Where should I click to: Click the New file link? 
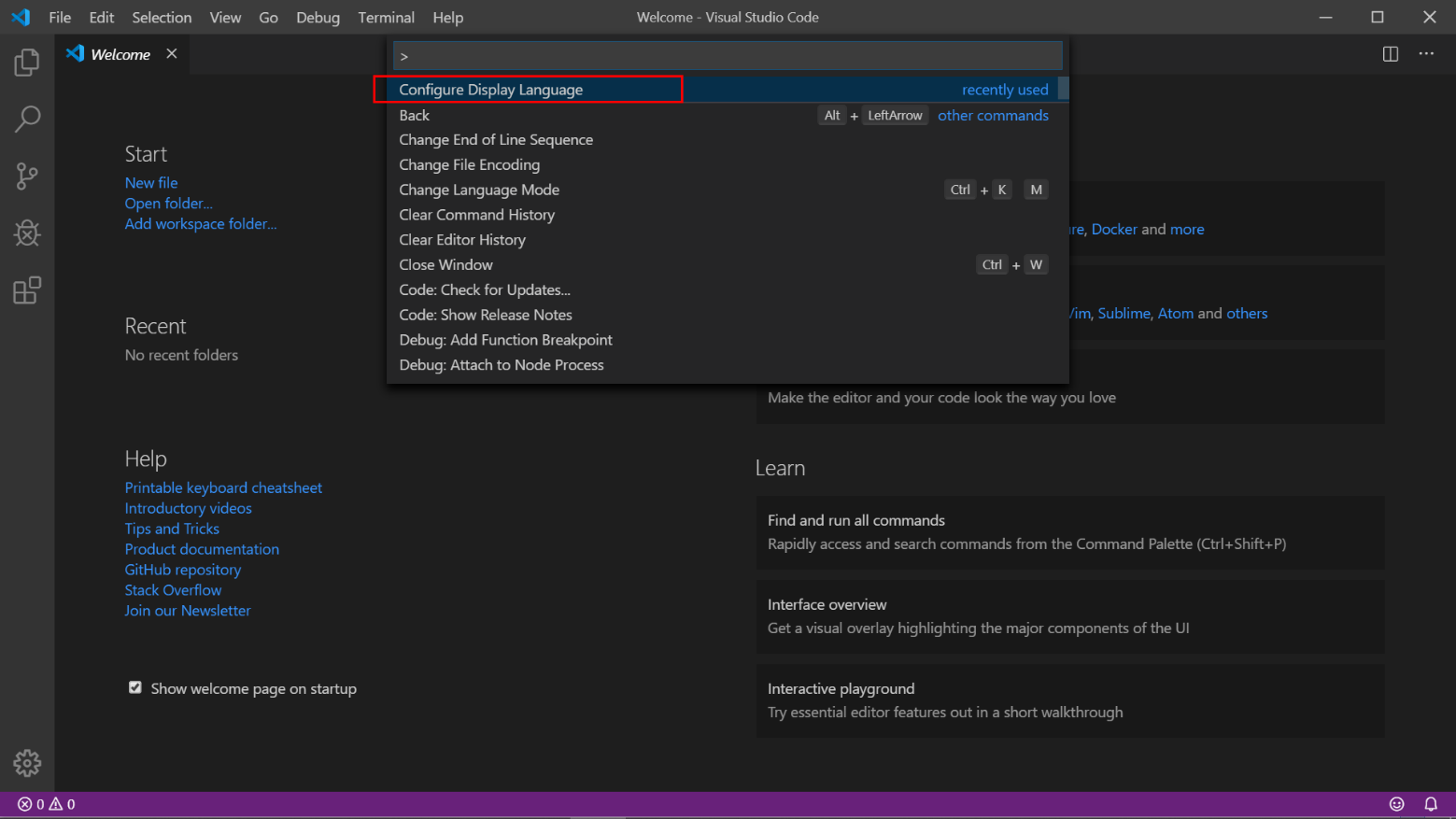point(151,183)
